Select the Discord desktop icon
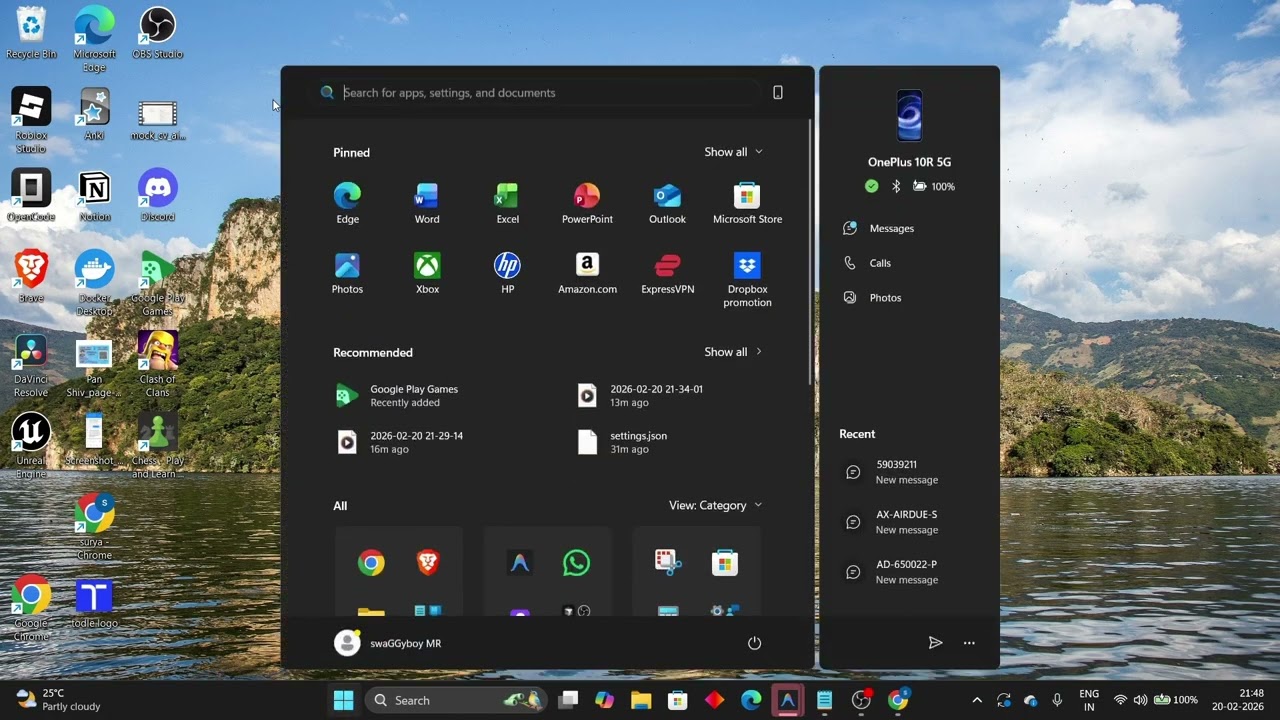This screenshot has height=720, width=1280. [157, 195]
